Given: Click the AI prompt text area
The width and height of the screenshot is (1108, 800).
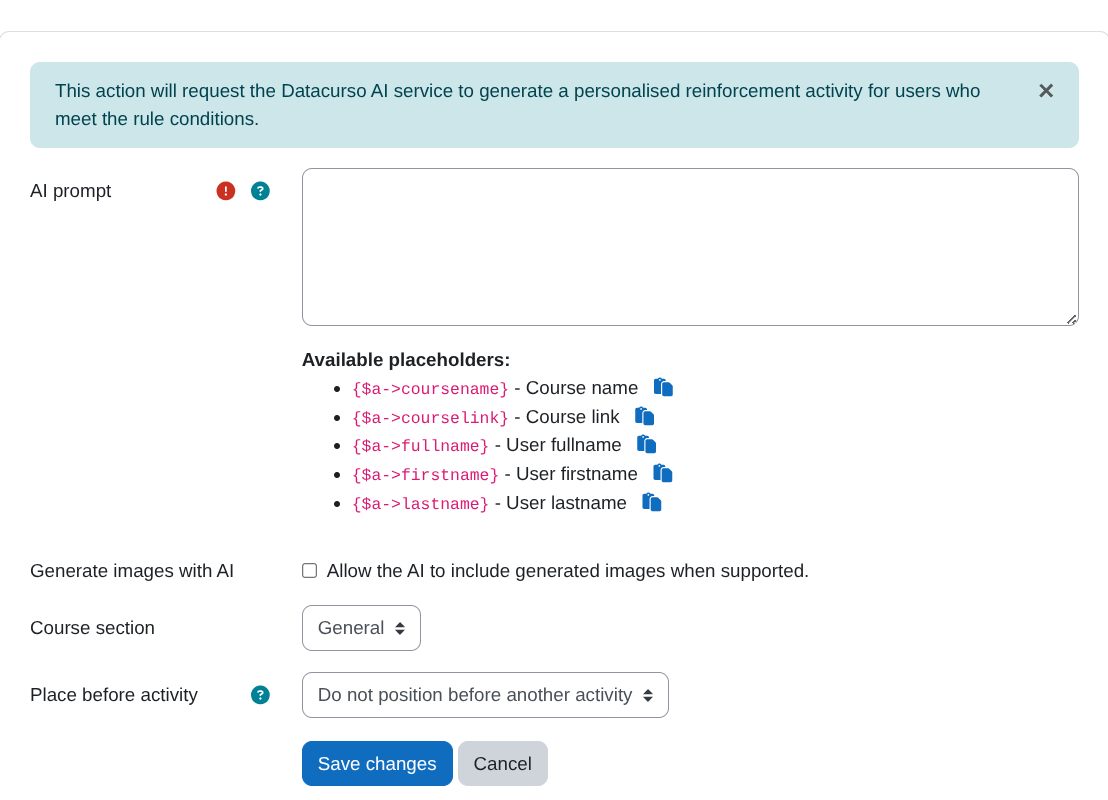Looking at the screenshot, I should tap(690, 246).
